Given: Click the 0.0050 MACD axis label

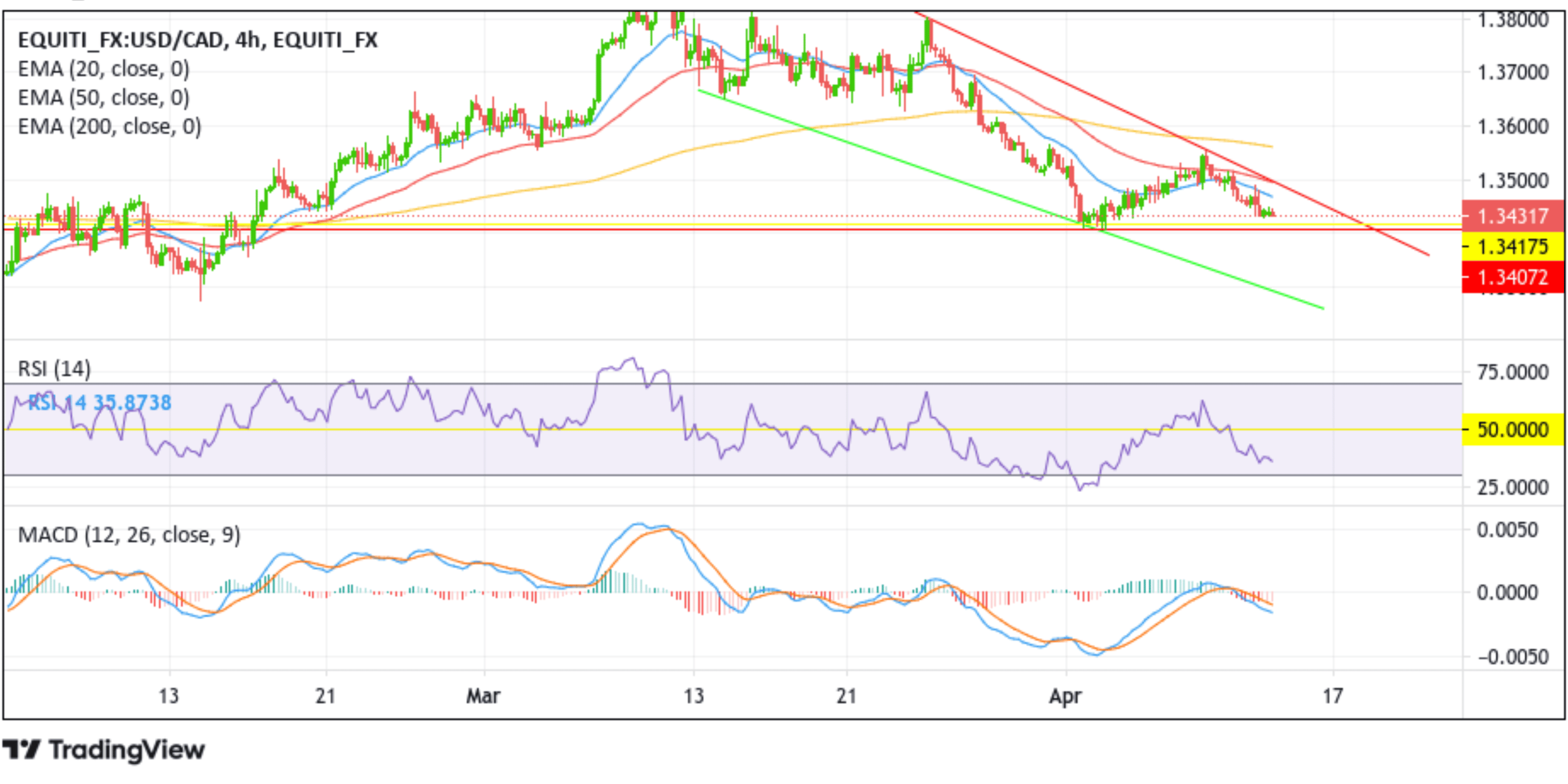Looking at the screenshot, I should pos(1507,530).
